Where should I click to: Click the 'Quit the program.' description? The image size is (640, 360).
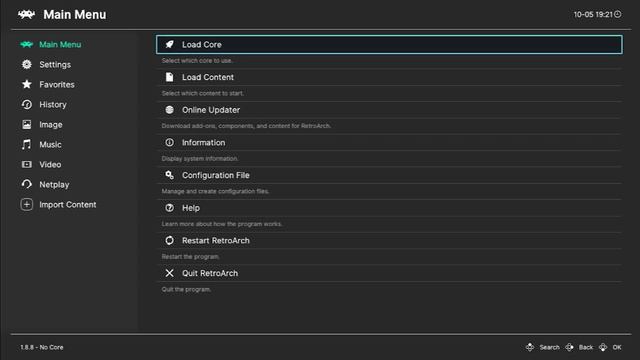(186, 289)
